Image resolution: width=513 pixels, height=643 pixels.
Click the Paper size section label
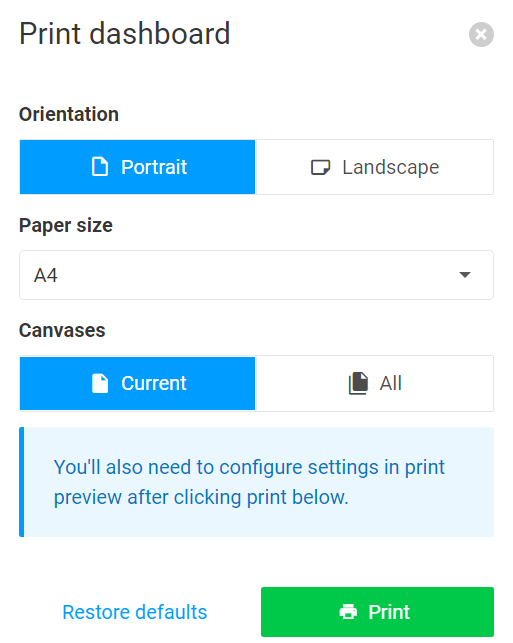[x=66, y=226]
